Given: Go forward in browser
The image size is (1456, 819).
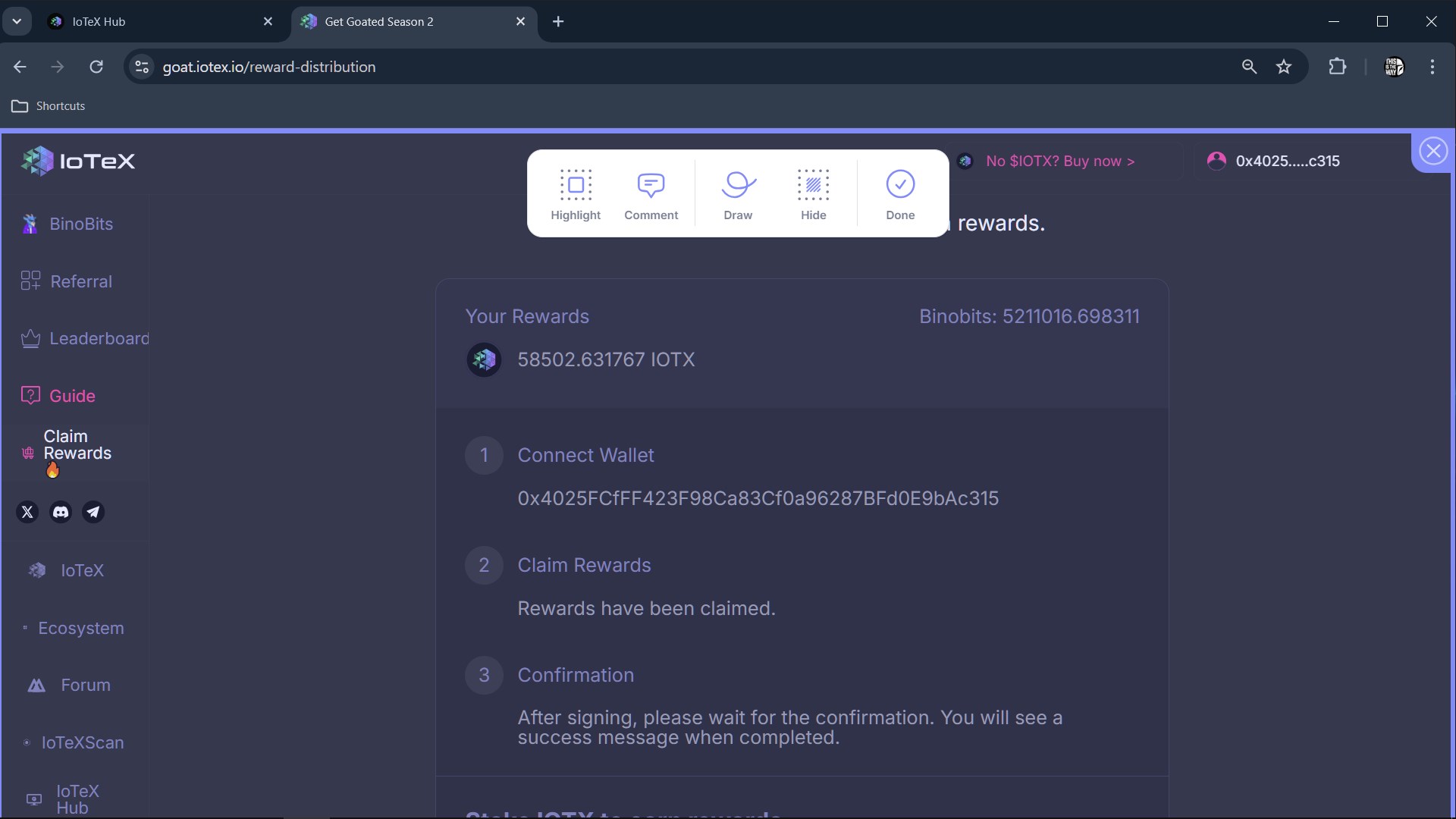Looking at the screenshot, I should click(x=58, y=67).
